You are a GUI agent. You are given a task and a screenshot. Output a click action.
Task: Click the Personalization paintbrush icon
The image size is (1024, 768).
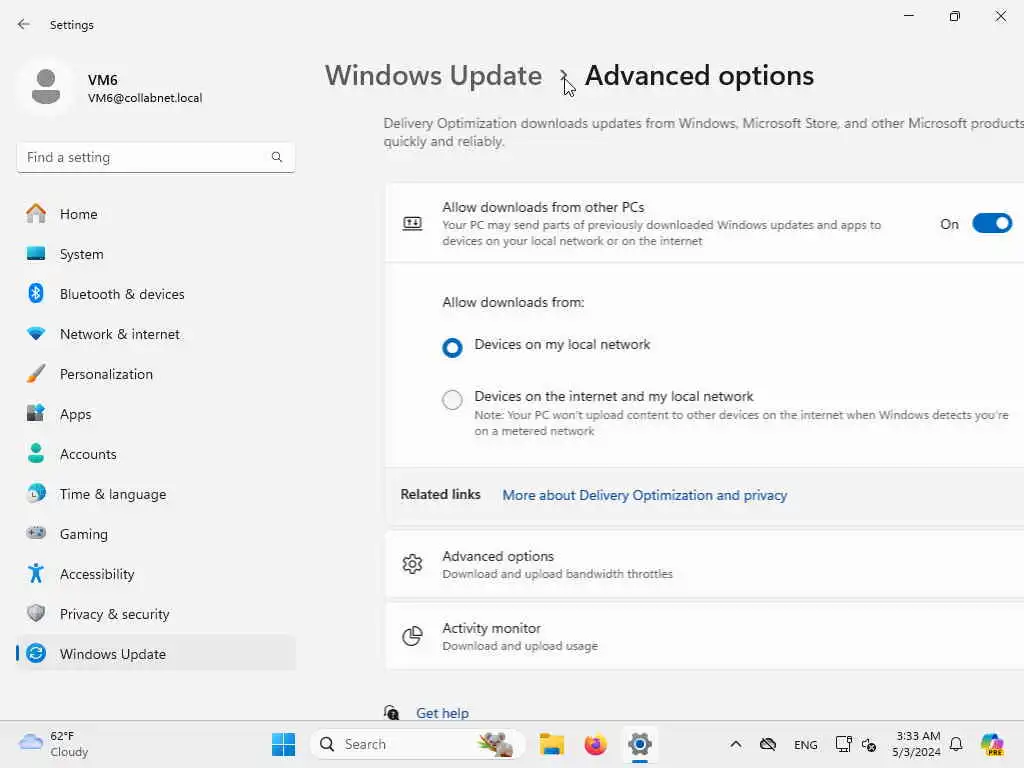pyautogui.click(x=36, y=374)
